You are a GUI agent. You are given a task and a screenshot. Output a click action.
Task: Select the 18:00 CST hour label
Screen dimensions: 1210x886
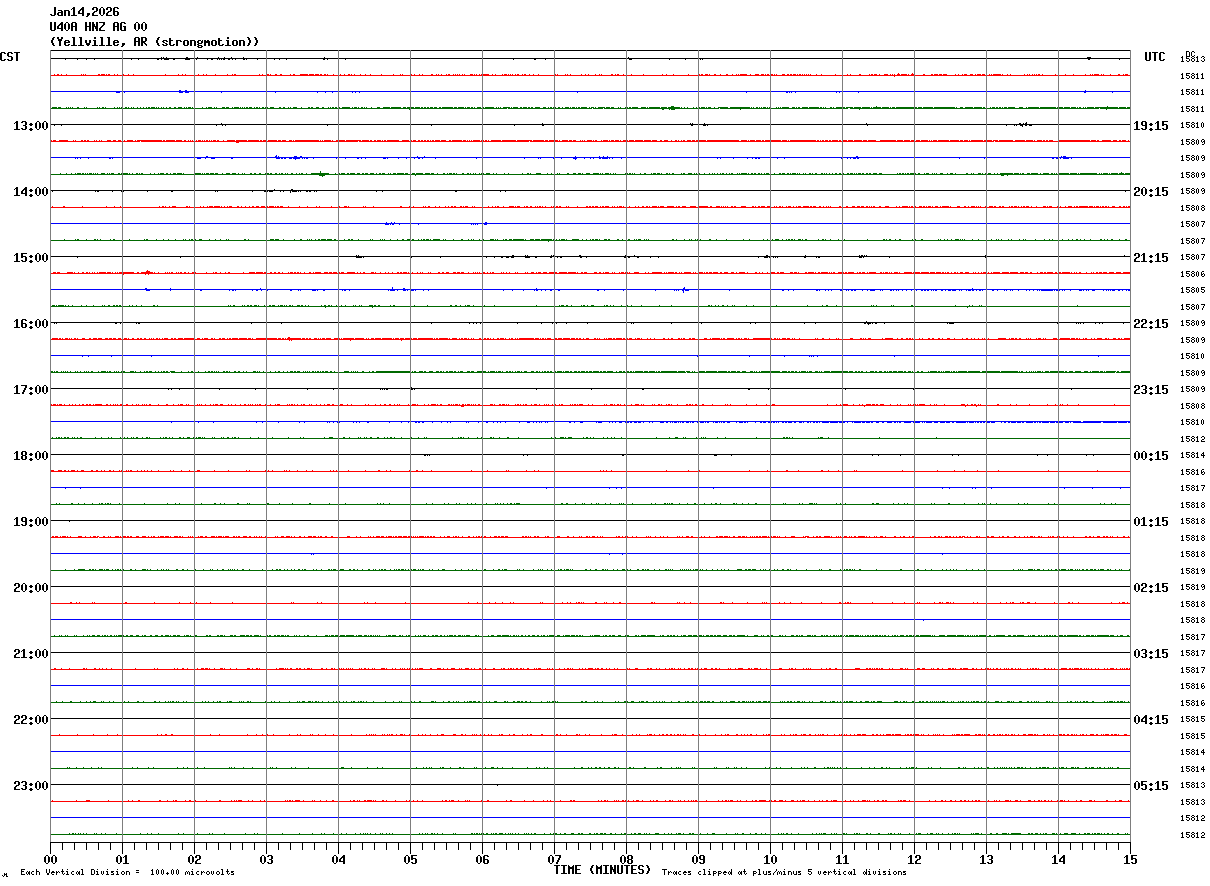[31, 456]
